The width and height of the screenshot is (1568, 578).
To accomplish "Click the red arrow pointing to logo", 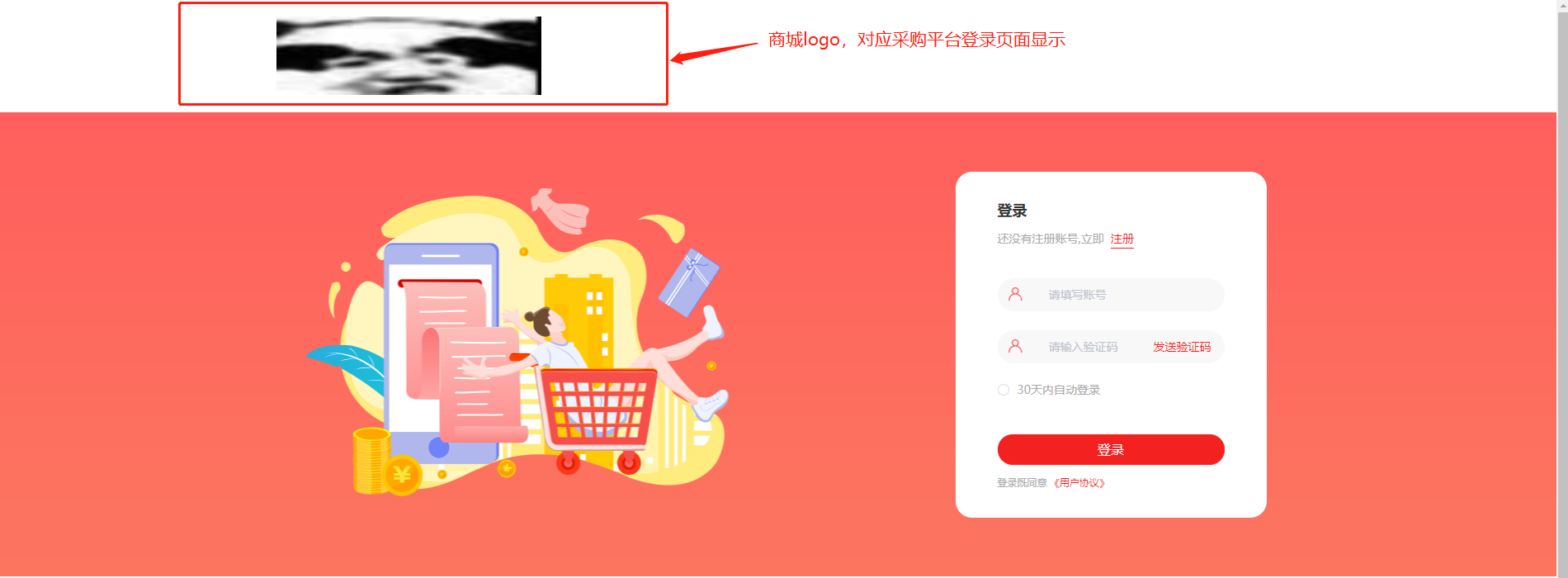I will click(x=714, y=52).
